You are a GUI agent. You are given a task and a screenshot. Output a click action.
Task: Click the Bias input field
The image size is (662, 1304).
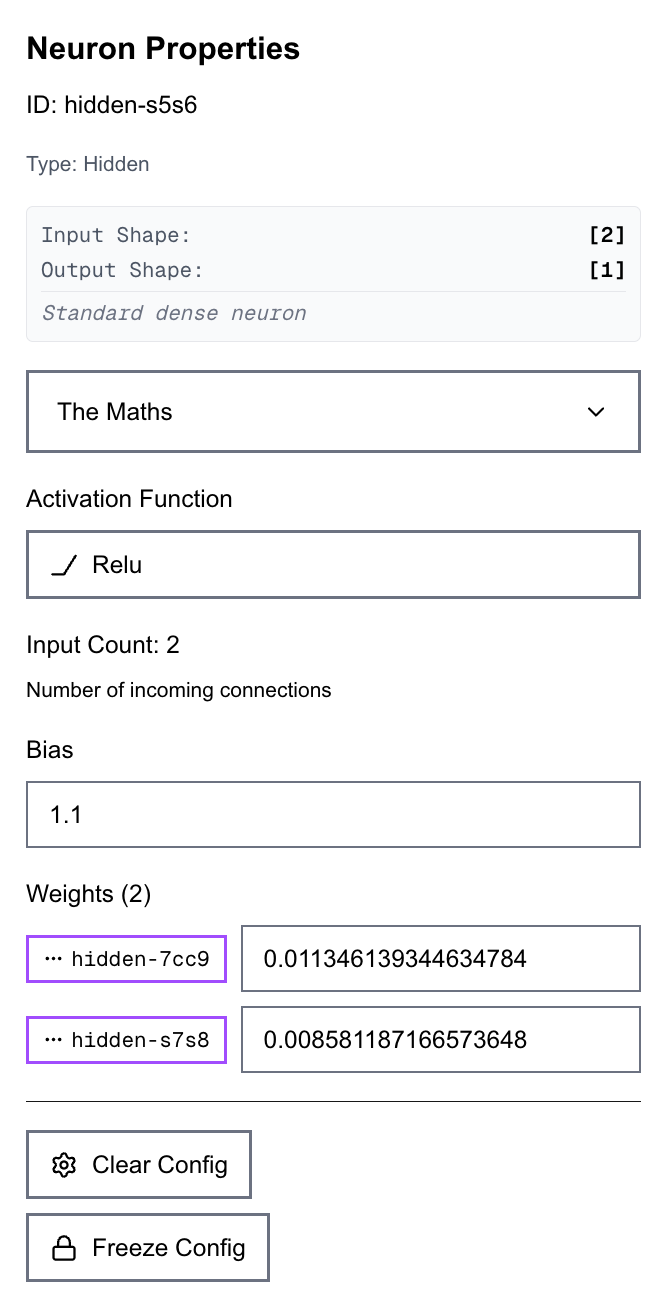pyautogui.click(x=332, y=815)
